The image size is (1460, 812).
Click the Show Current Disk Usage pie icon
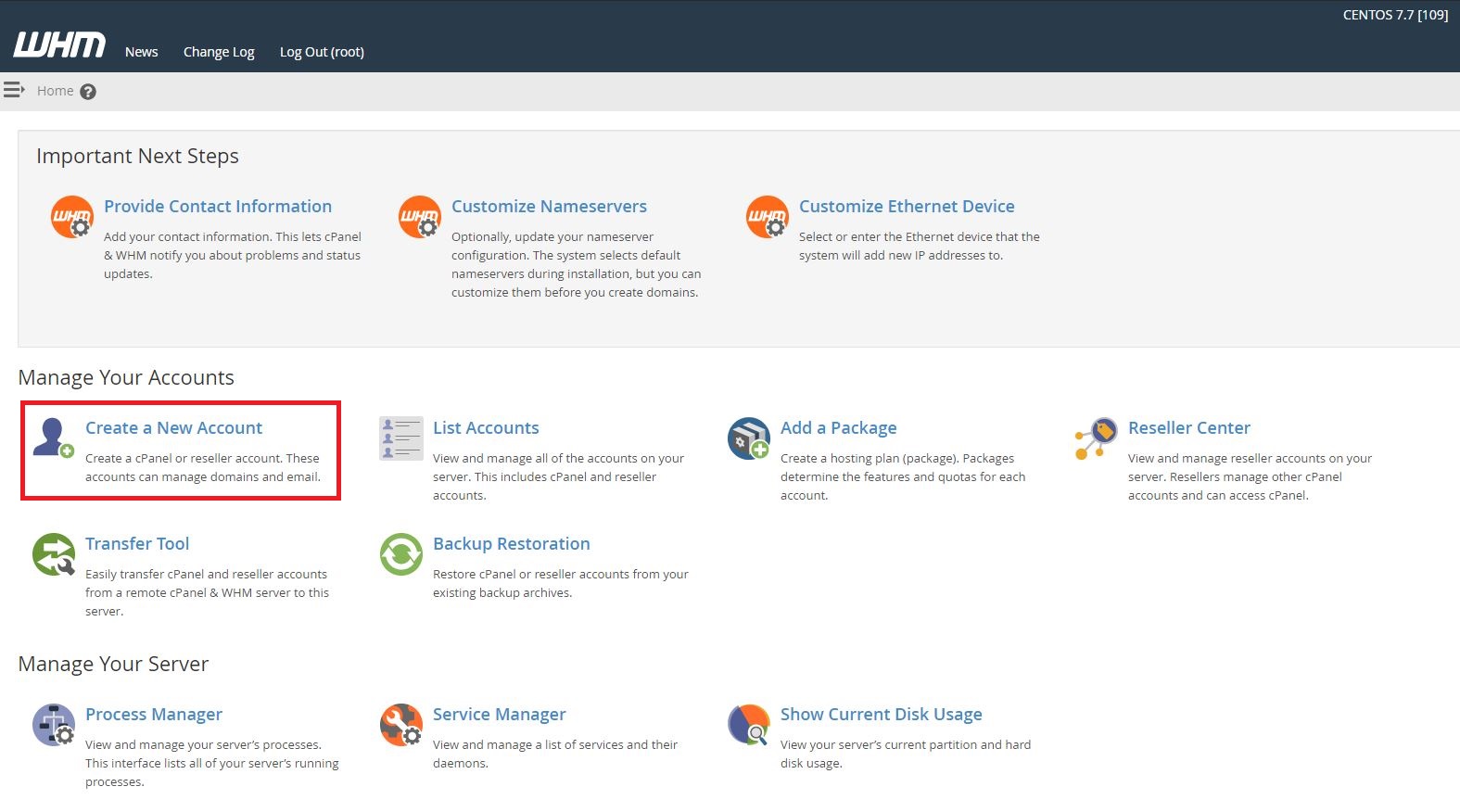click(x=749, y=725)
